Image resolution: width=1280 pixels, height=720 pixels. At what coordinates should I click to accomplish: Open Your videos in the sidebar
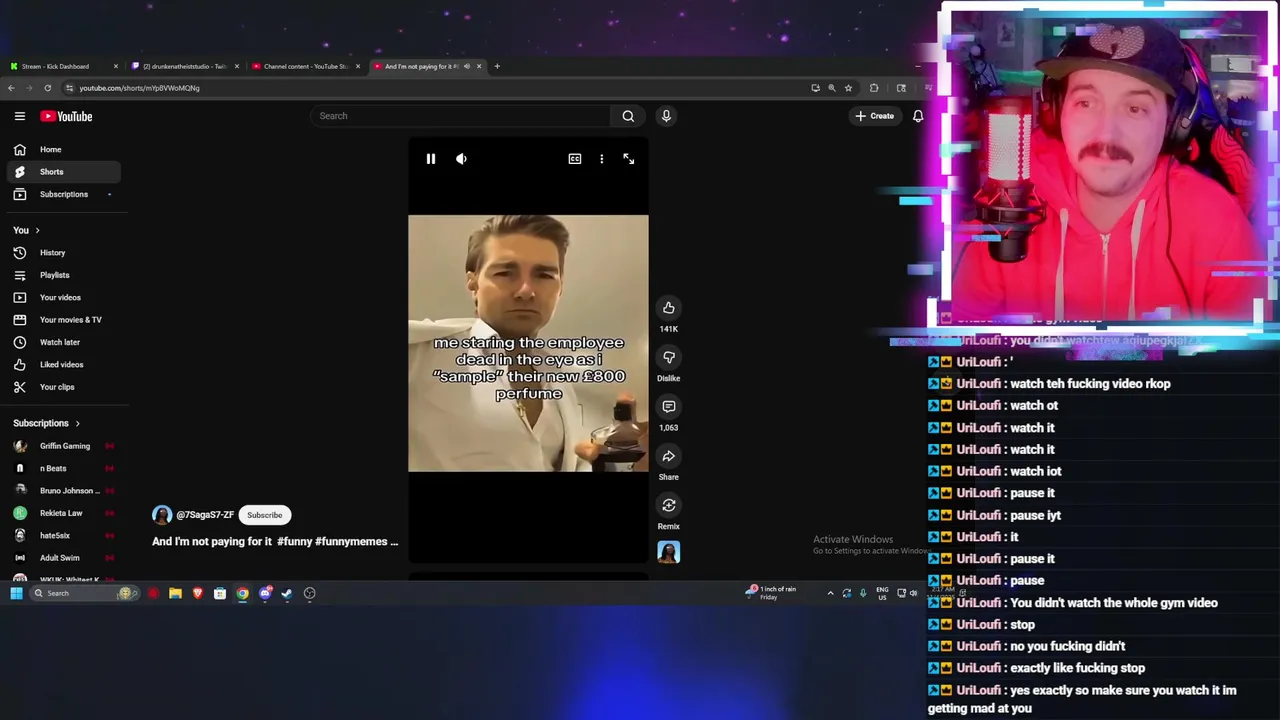[x=64, y=297]
